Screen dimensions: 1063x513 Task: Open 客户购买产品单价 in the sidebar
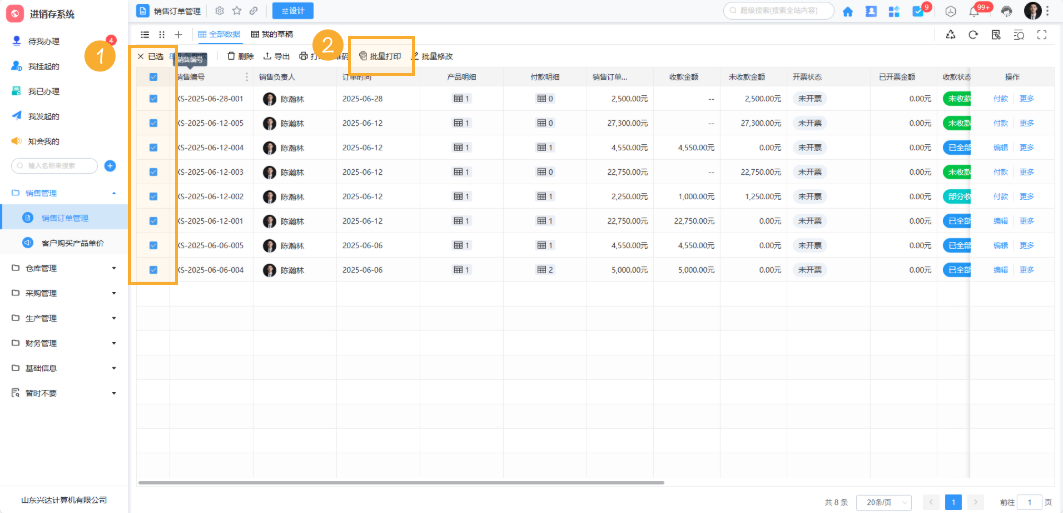click(71, 243)
